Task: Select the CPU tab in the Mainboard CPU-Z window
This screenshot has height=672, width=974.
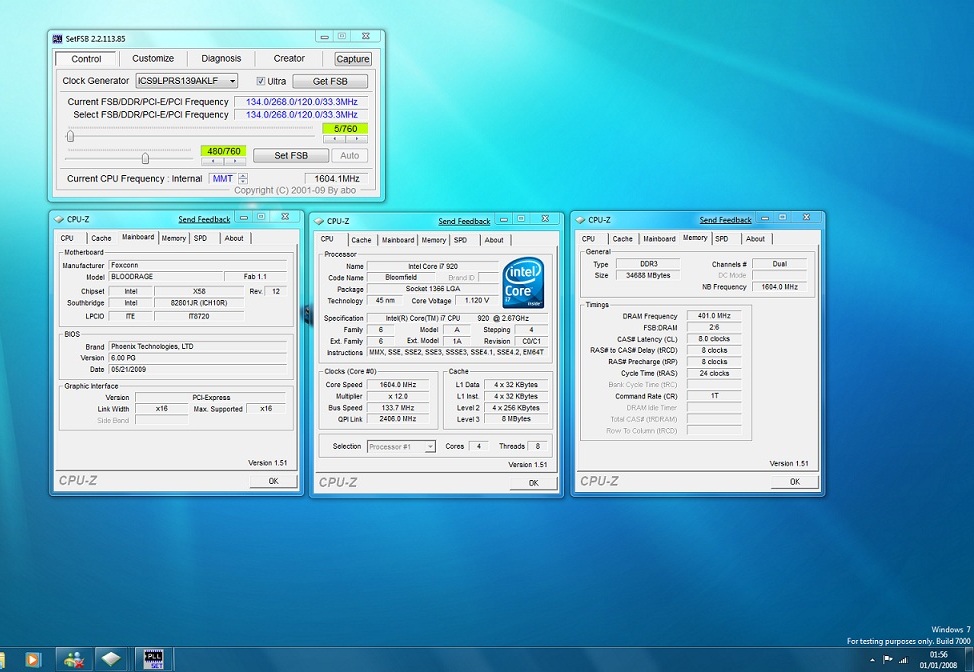Action: [67, 238]
